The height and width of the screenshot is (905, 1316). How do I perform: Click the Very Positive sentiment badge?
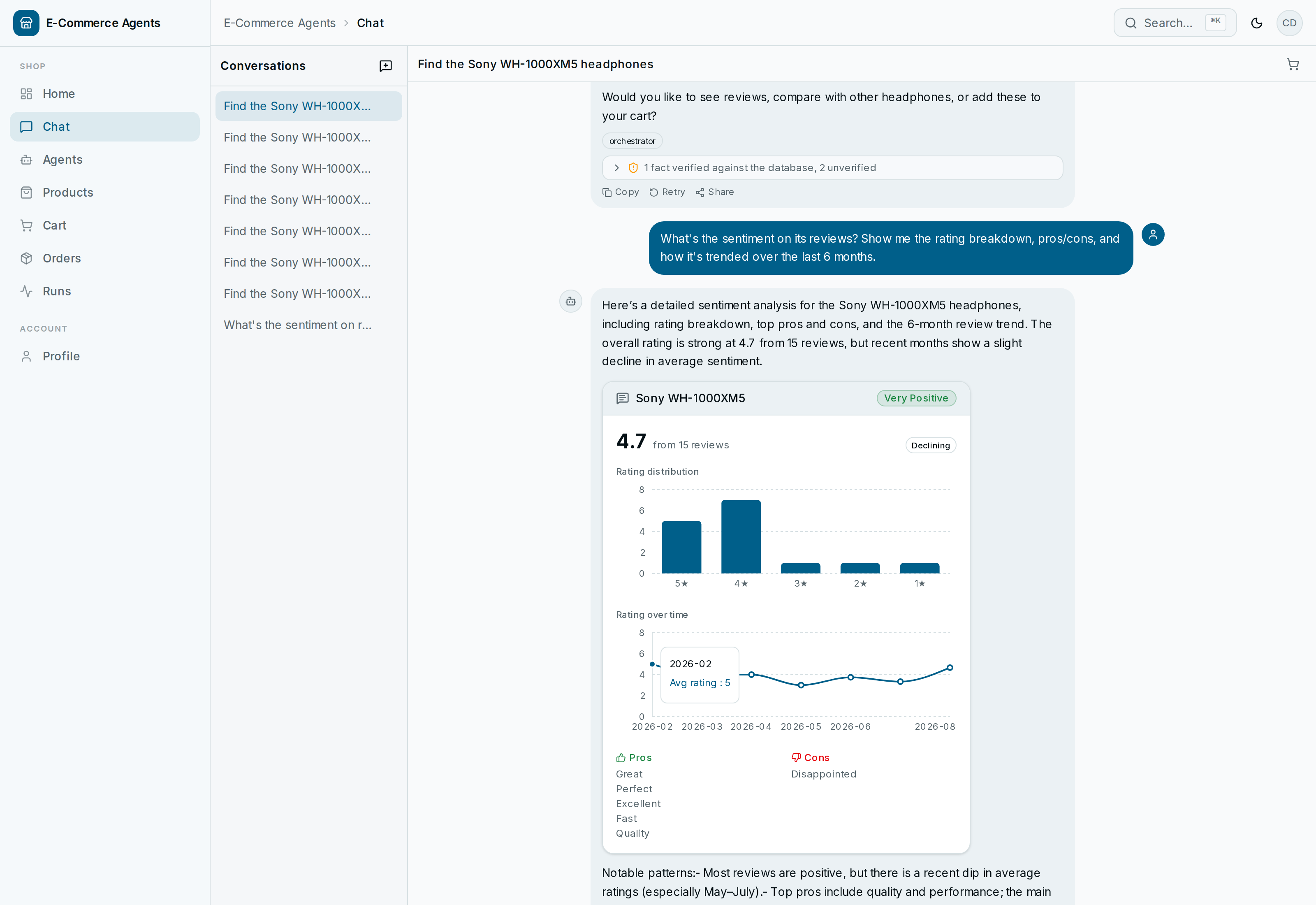pyautogui.click(x=916, y=398)
